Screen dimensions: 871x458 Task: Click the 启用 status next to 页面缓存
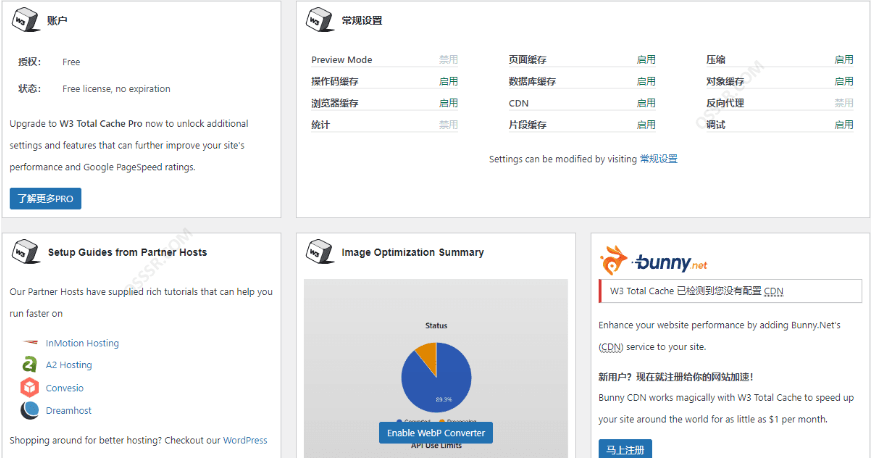646,60
